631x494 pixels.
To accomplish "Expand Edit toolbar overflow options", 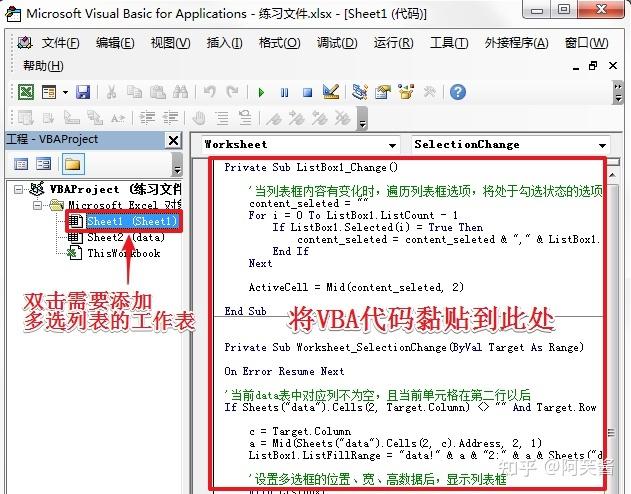I will (x=362, y=118).
